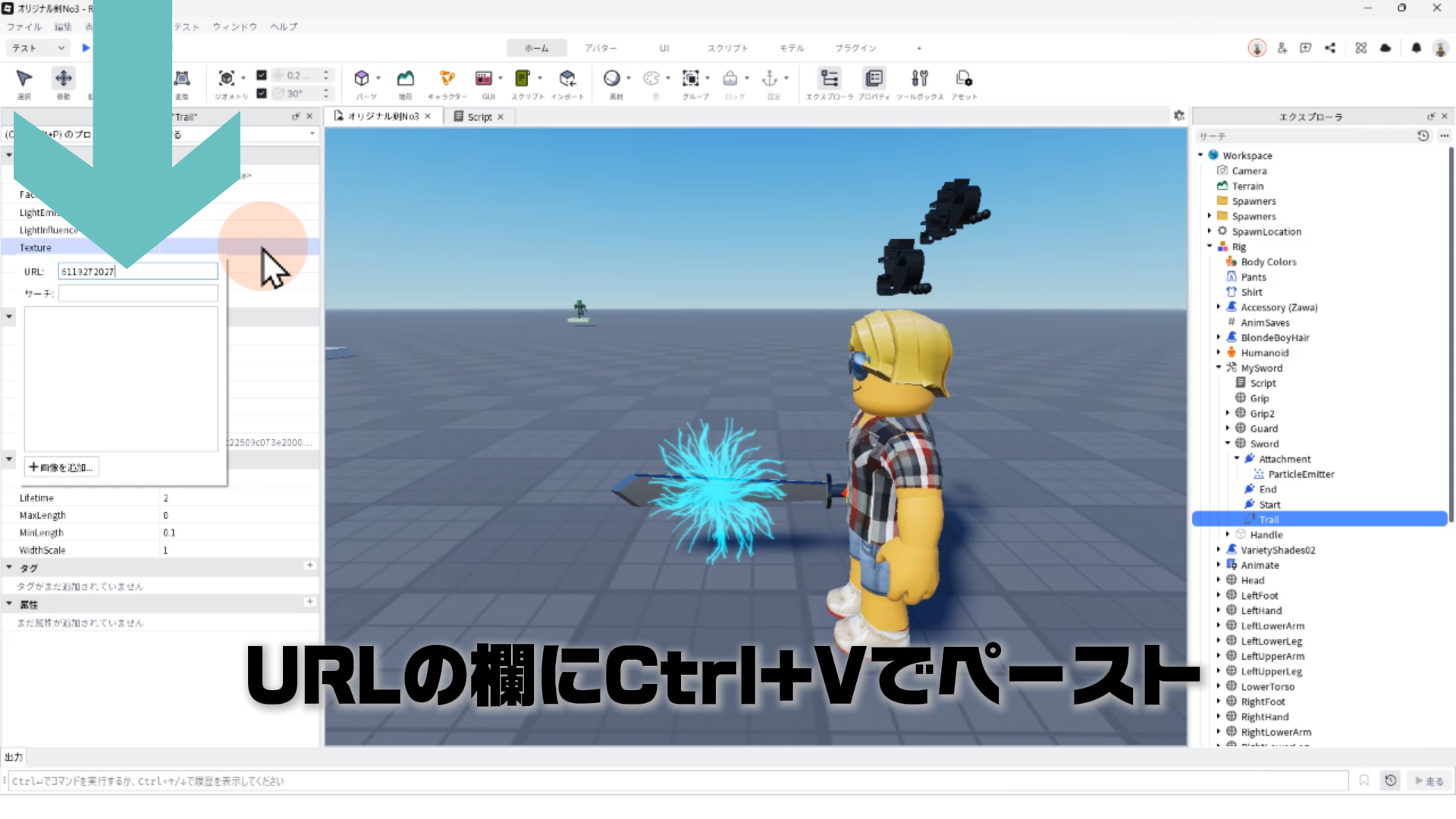
Task: Open the Plugins ribbon tab
Action: tap(855, 48)
